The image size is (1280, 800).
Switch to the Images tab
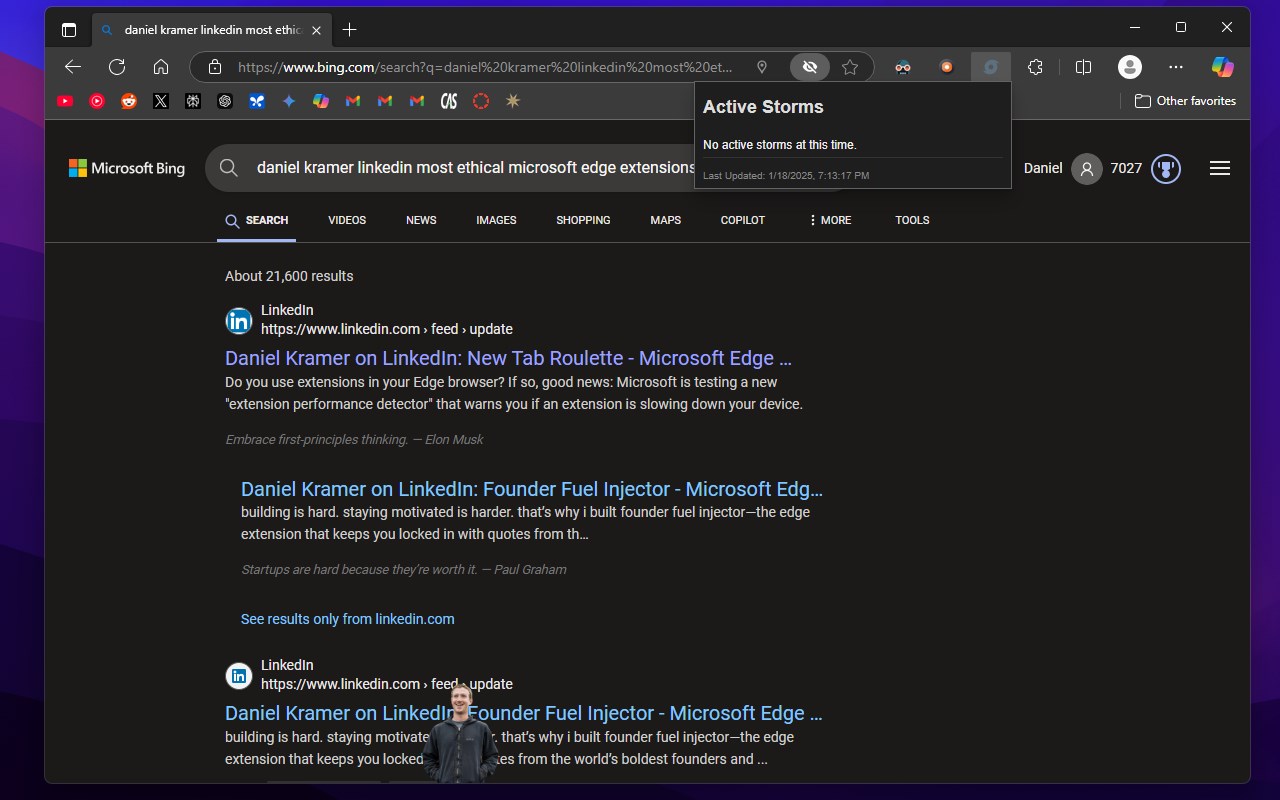point(496,220)
